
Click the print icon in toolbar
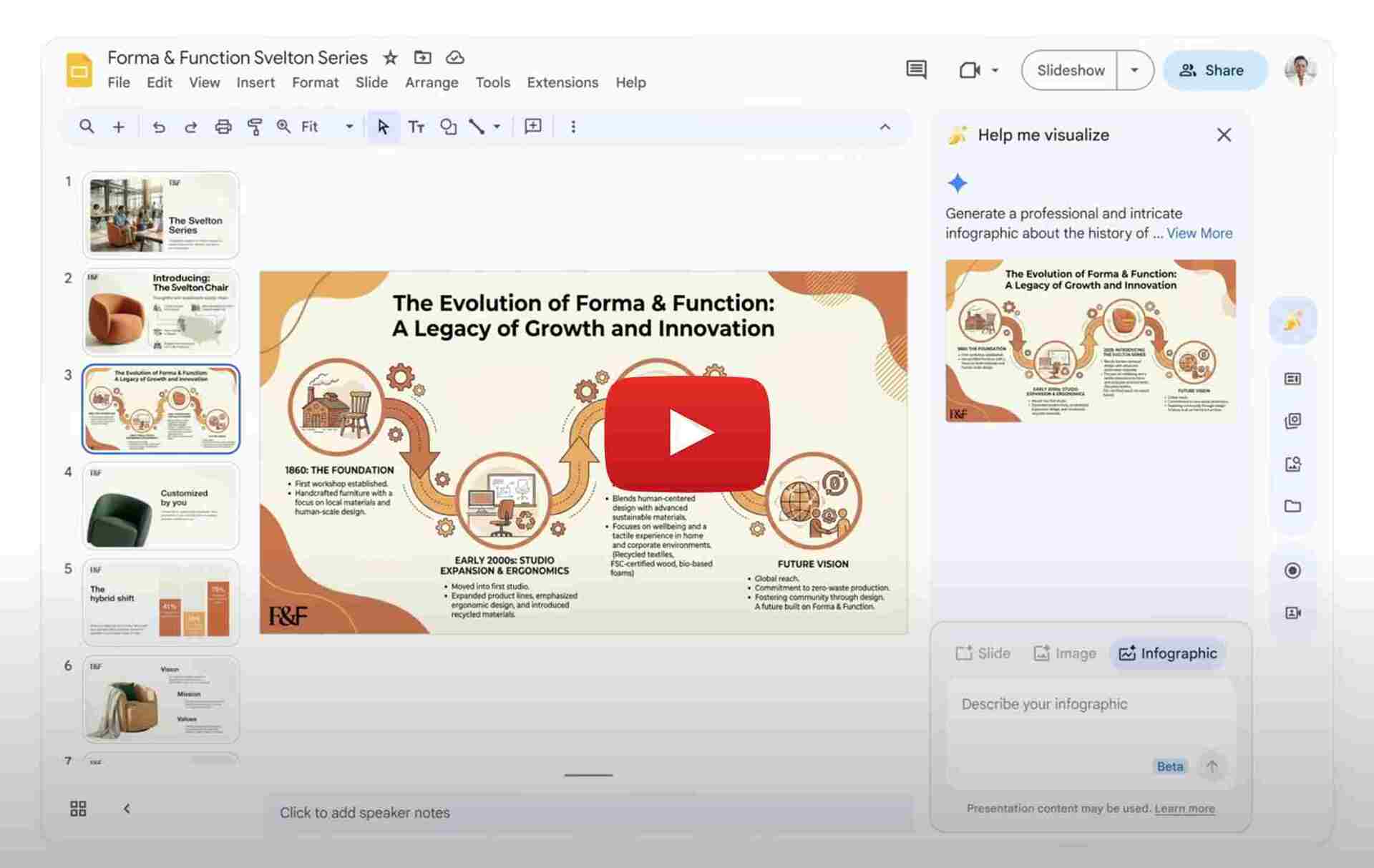coord(223,127)
